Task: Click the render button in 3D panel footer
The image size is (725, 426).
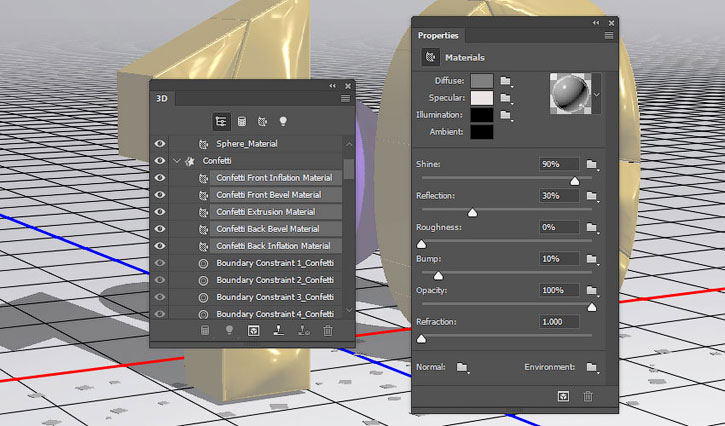Action: pyautogui.click(x=253, y=331)
